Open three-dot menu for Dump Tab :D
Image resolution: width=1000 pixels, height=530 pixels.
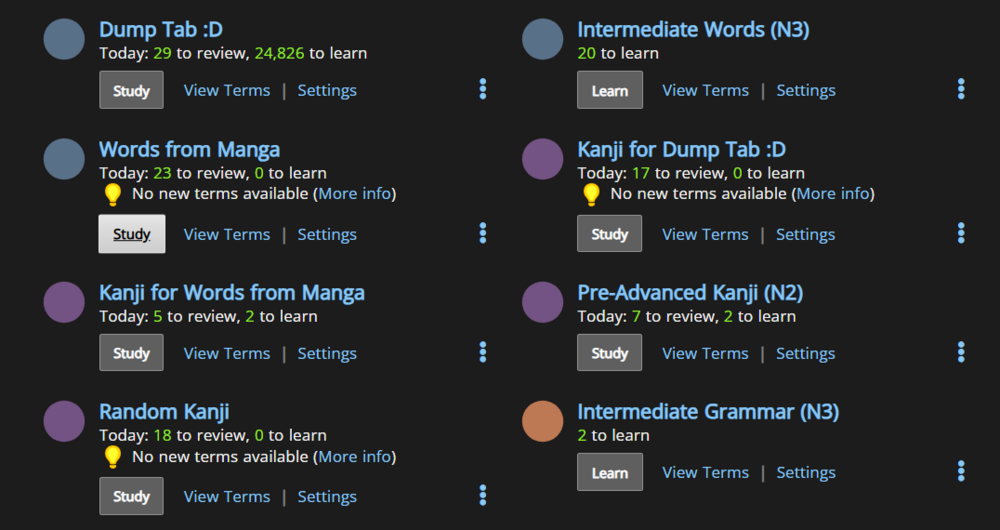pyautogui.click(x=483, y=90)
